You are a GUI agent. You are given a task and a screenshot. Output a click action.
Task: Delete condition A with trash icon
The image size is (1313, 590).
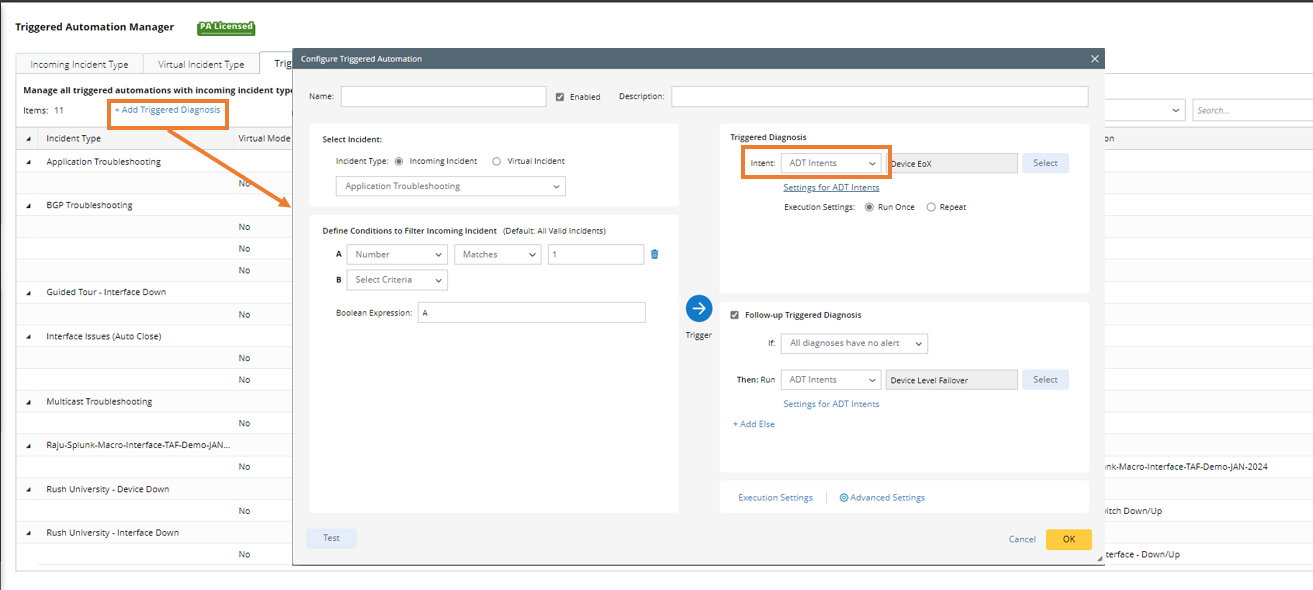655,254
